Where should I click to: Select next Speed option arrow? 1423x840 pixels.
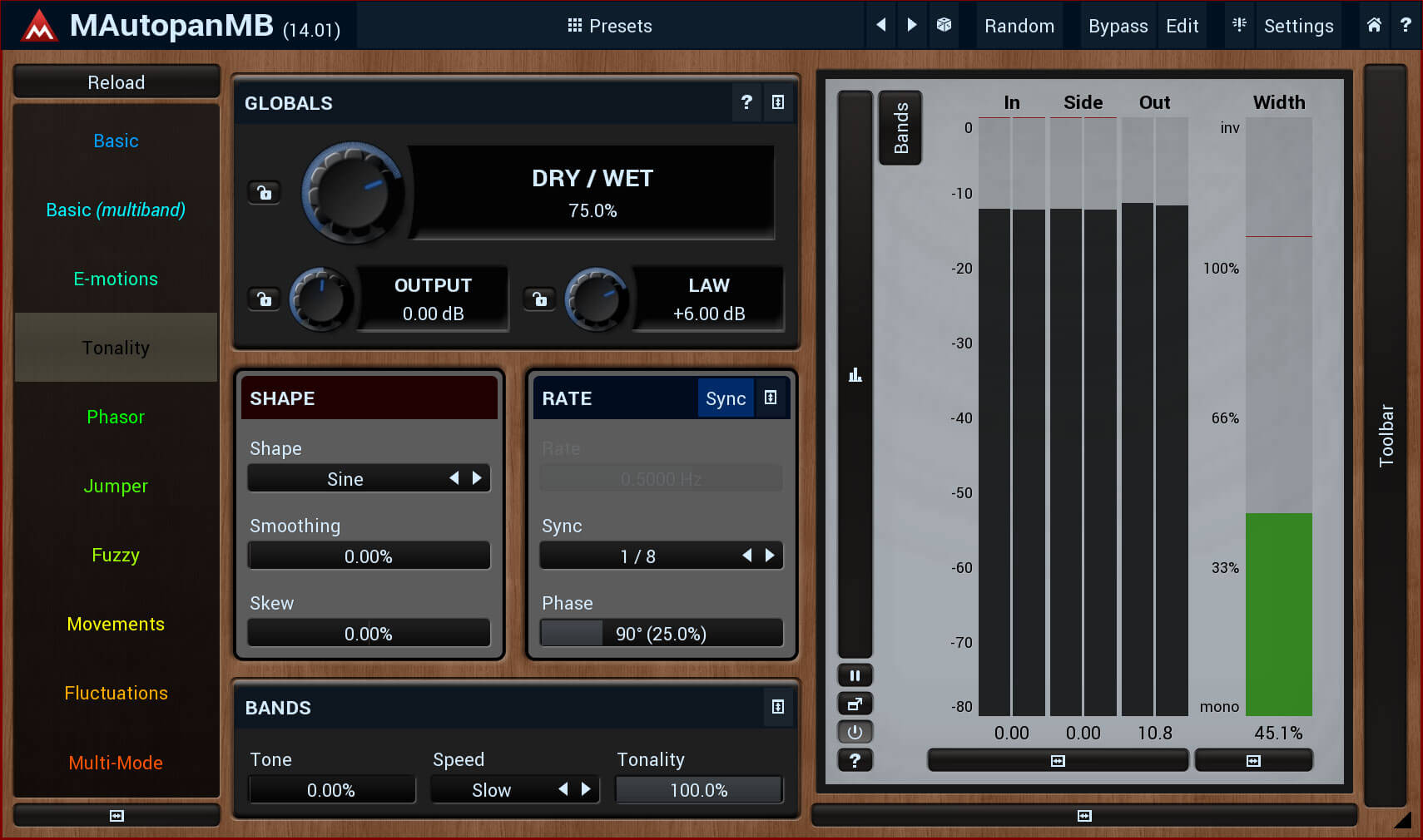(x=586, y=789)
